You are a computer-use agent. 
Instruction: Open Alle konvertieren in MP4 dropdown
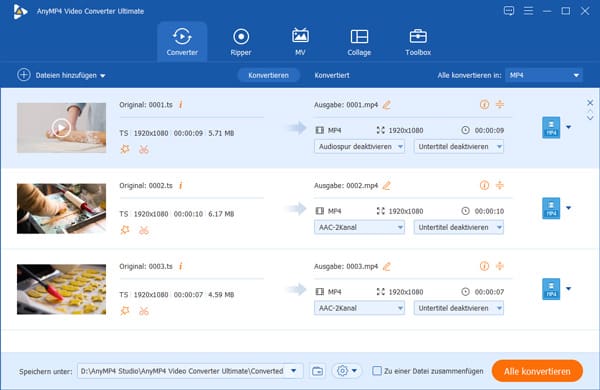(x=544, y=75)
